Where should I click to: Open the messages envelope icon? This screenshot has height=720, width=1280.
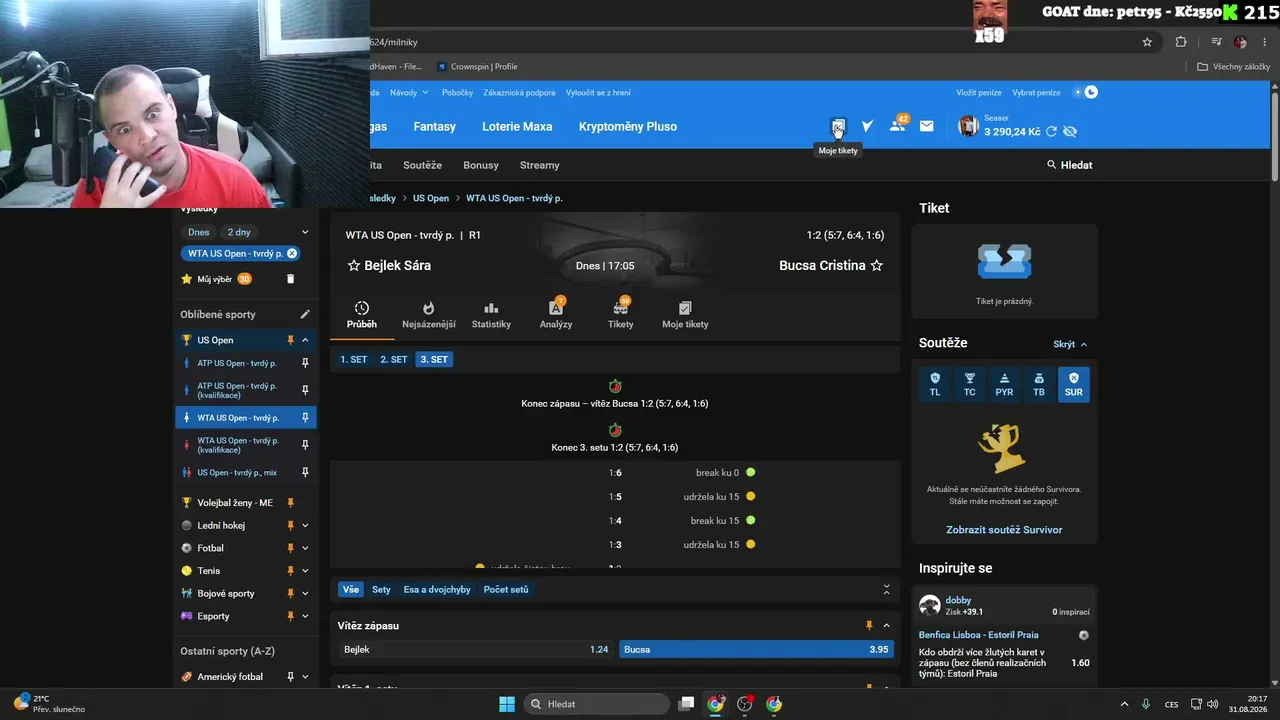(927, 126)
